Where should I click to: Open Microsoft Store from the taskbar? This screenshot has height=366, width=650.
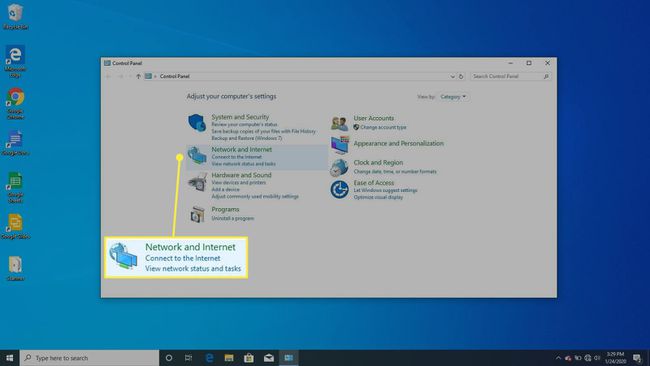click(249, 358)
